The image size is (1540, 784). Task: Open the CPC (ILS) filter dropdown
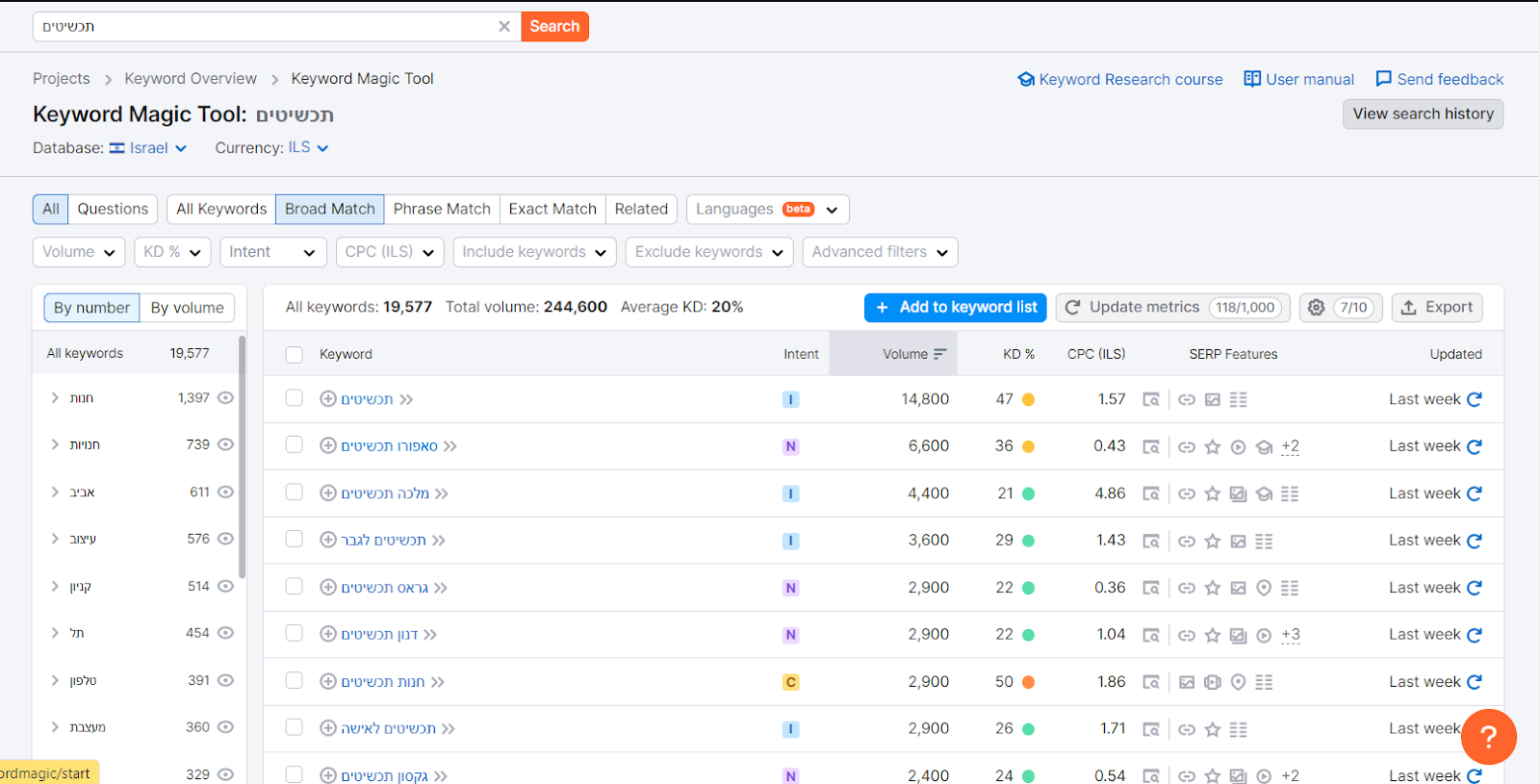(x=390, y=252)
